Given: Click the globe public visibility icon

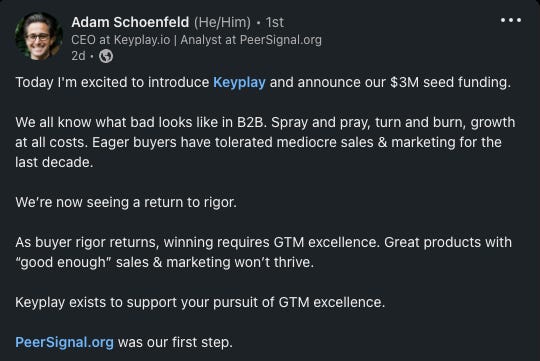Looking at the screenshot, I should click(106, 56).
